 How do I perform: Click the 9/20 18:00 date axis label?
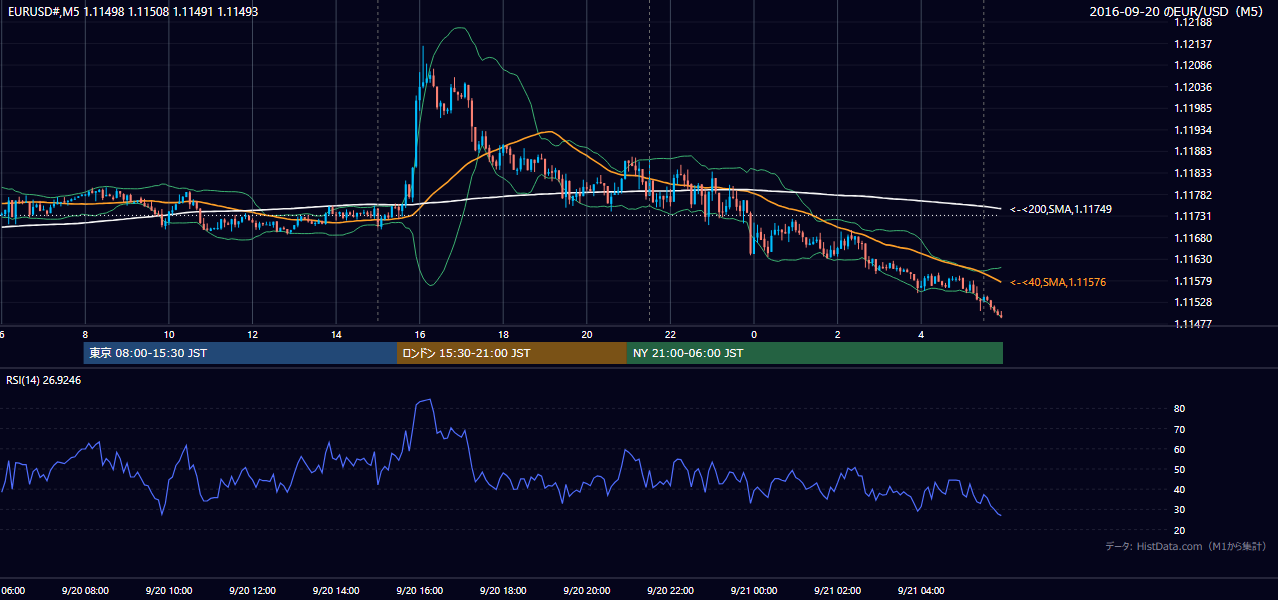(503, 591)
